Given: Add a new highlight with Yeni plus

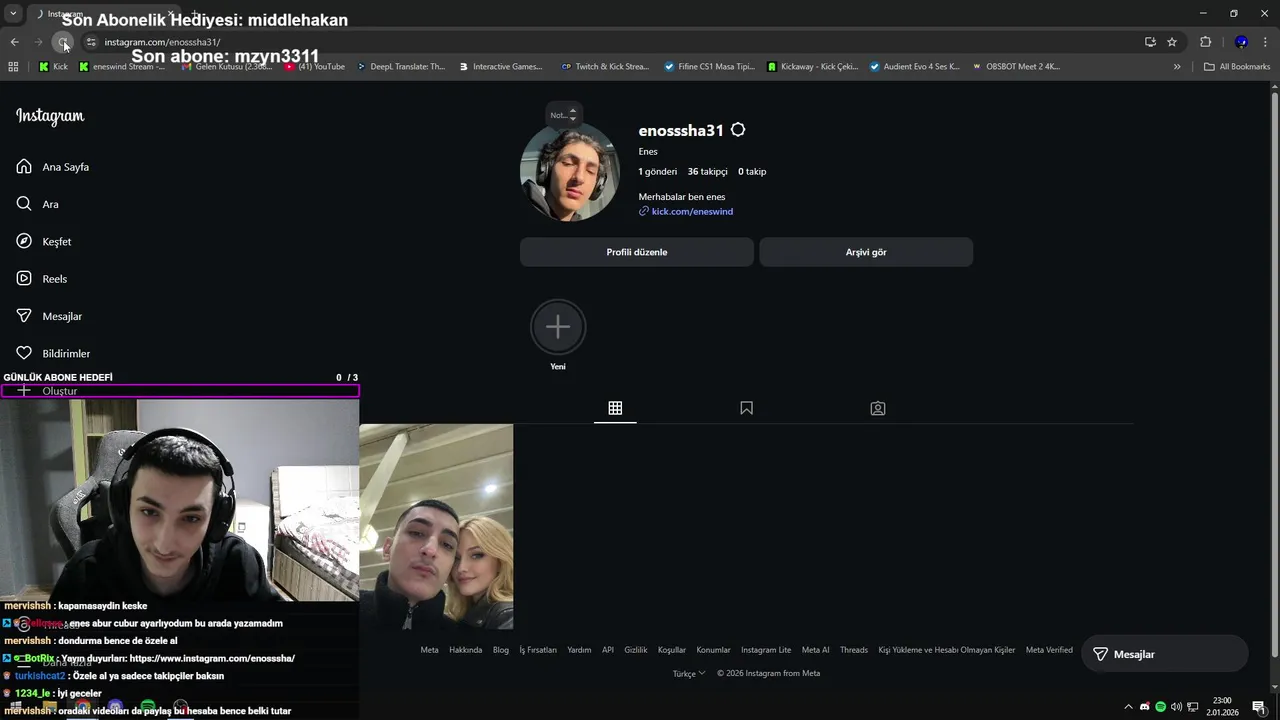Looking at the screenshot, I should (558, 327).
